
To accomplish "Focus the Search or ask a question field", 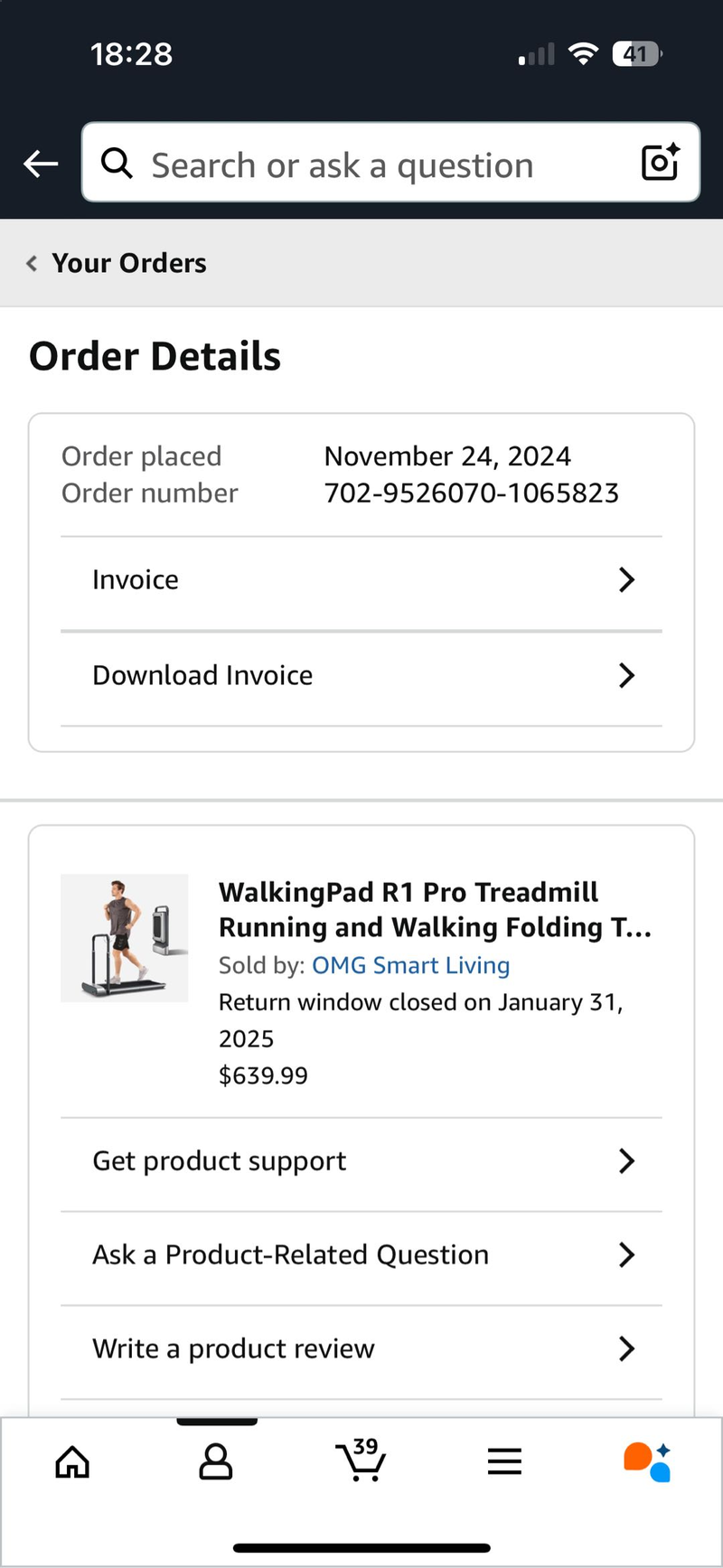I will click(x=361, y=165).
